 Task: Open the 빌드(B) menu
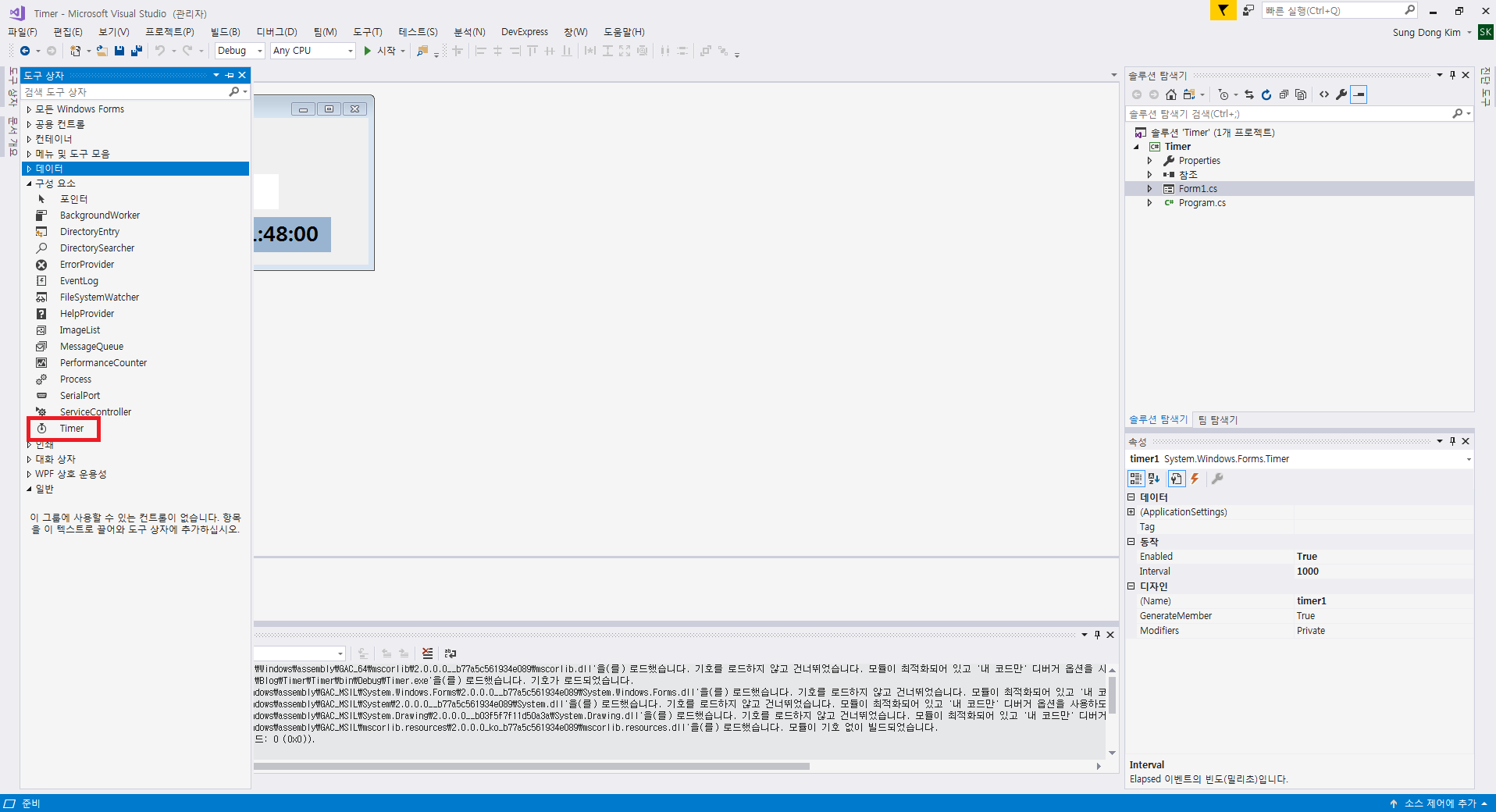(x=225, y=32)
